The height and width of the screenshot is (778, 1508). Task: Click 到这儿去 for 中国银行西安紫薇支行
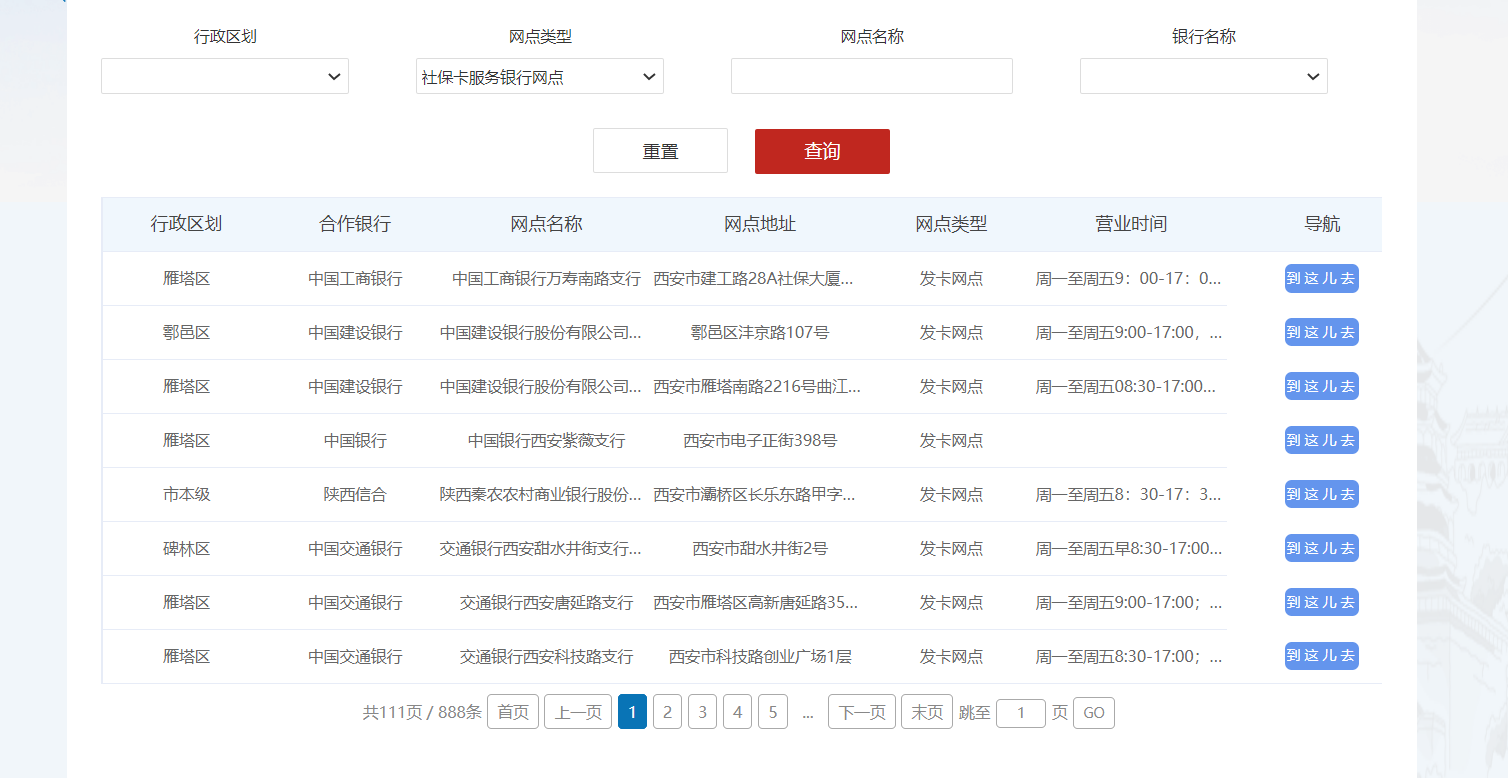tap(1321, 440)
